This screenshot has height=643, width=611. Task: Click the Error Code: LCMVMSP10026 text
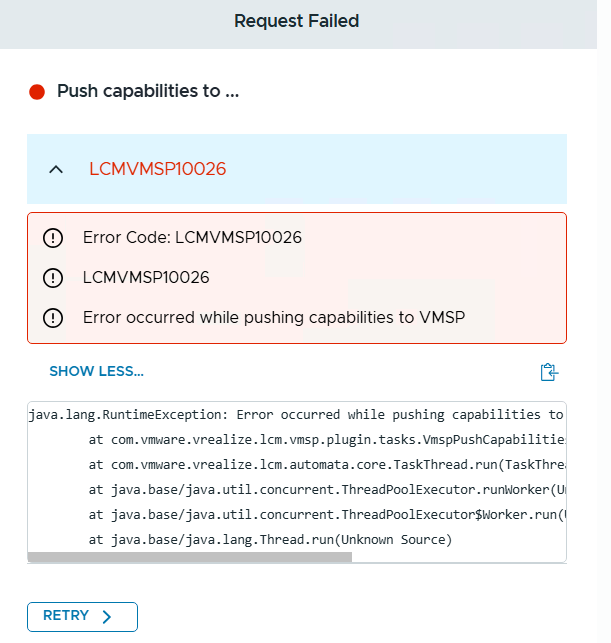pyautogui.click(x=192, y=238)
